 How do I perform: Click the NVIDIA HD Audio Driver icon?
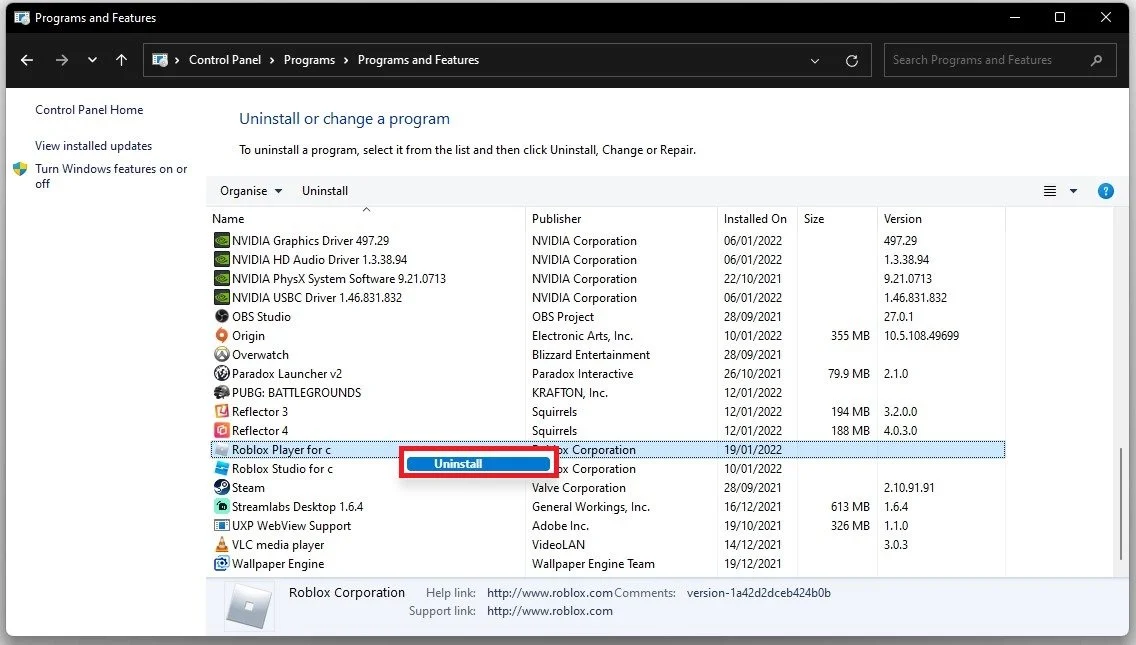pos(222,259)
